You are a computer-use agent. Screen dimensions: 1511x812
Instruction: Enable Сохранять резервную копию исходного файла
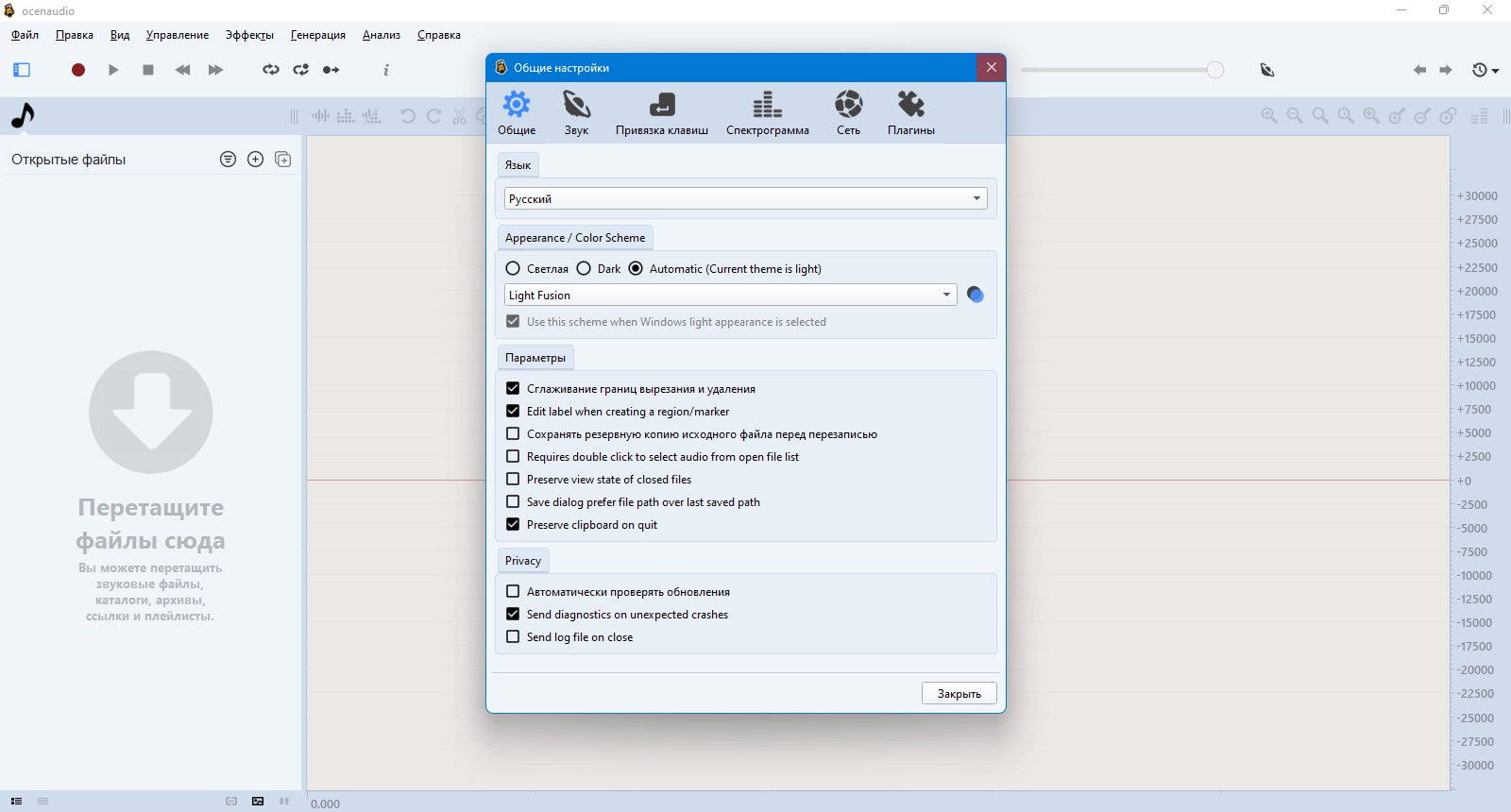point(513,433)
